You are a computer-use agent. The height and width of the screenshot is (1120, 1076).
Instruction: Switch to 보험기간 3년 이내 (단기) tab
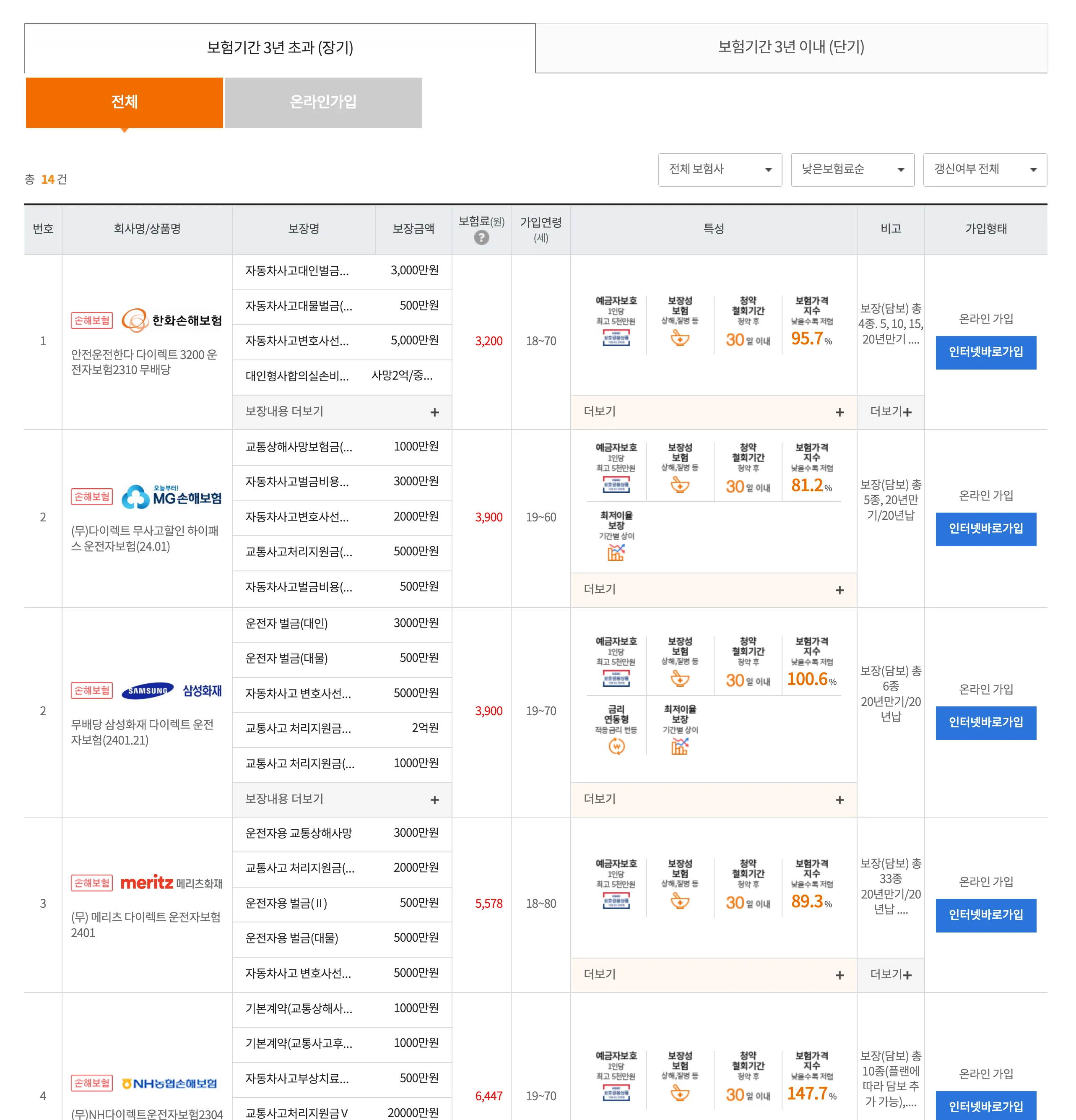(x=791, y=47)
